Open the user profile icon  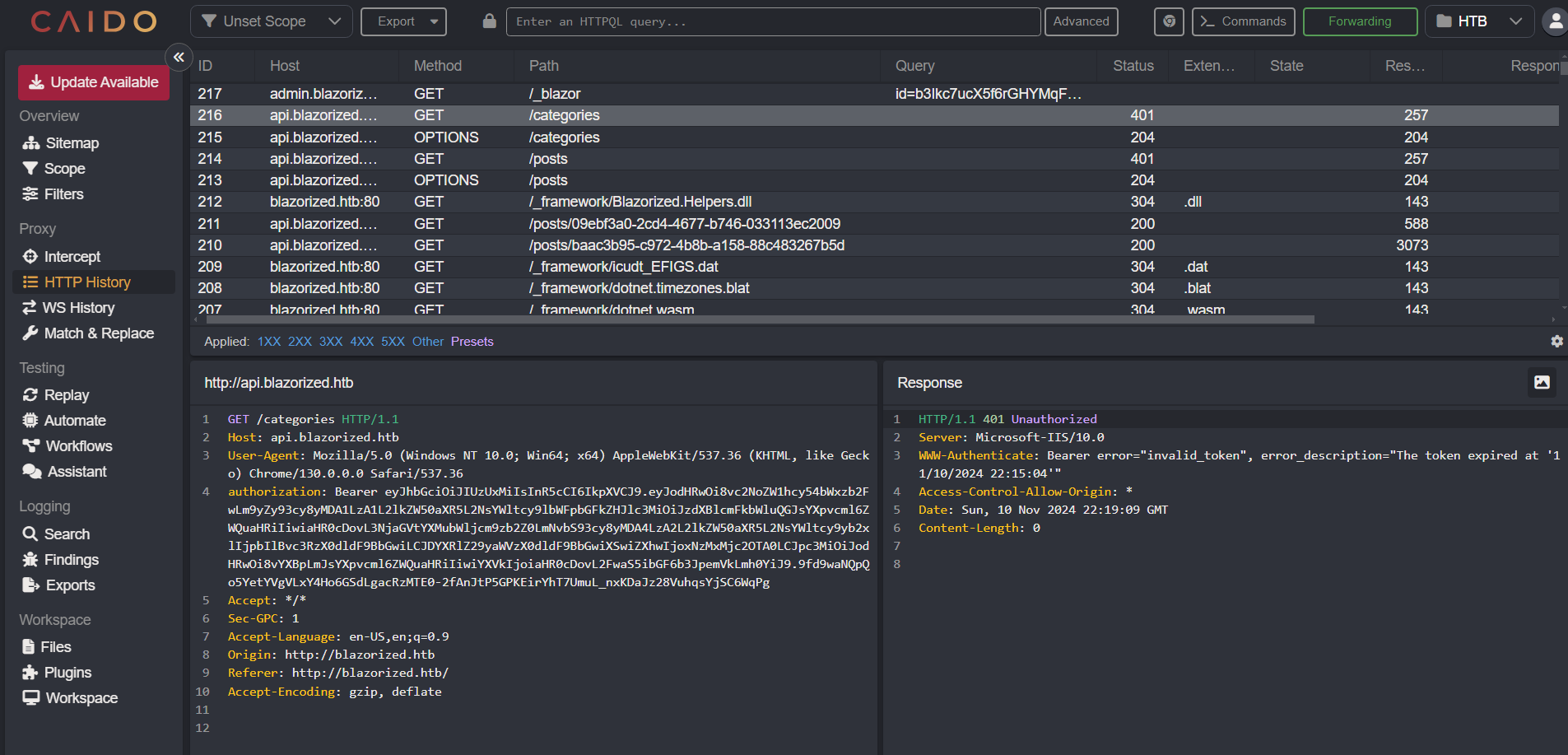click(1555, 21)
